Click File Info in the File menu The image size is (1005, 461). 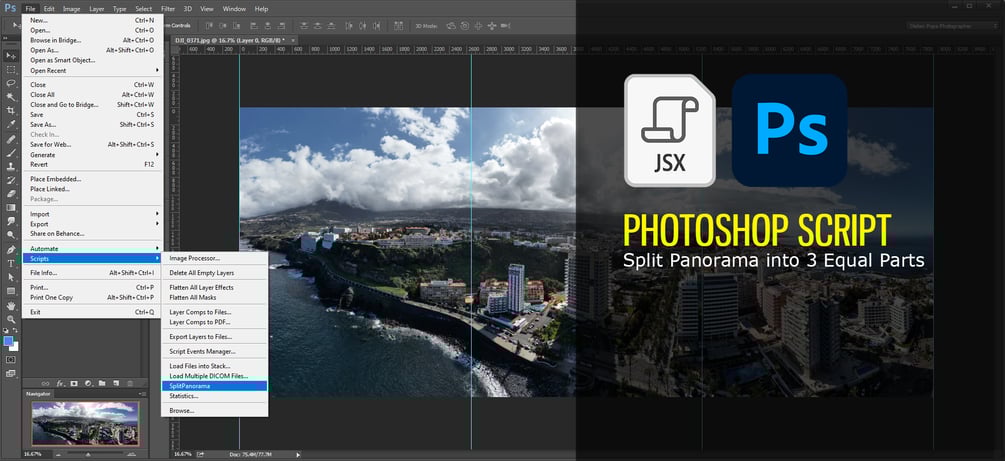click(92, 273)
